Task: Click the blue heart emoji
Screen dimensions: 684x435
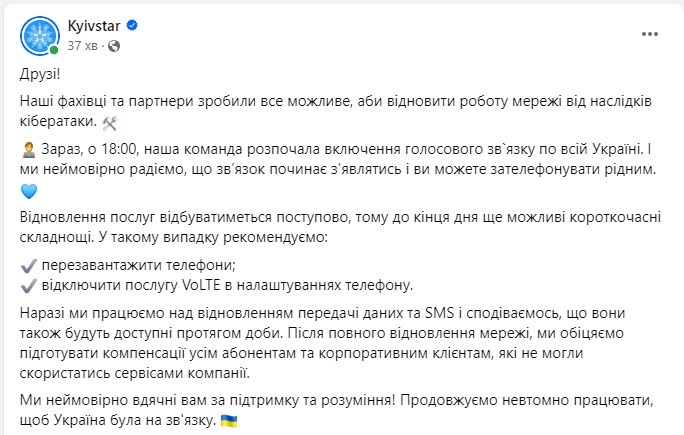Action: pyautogui.click(x=29, y=191)
